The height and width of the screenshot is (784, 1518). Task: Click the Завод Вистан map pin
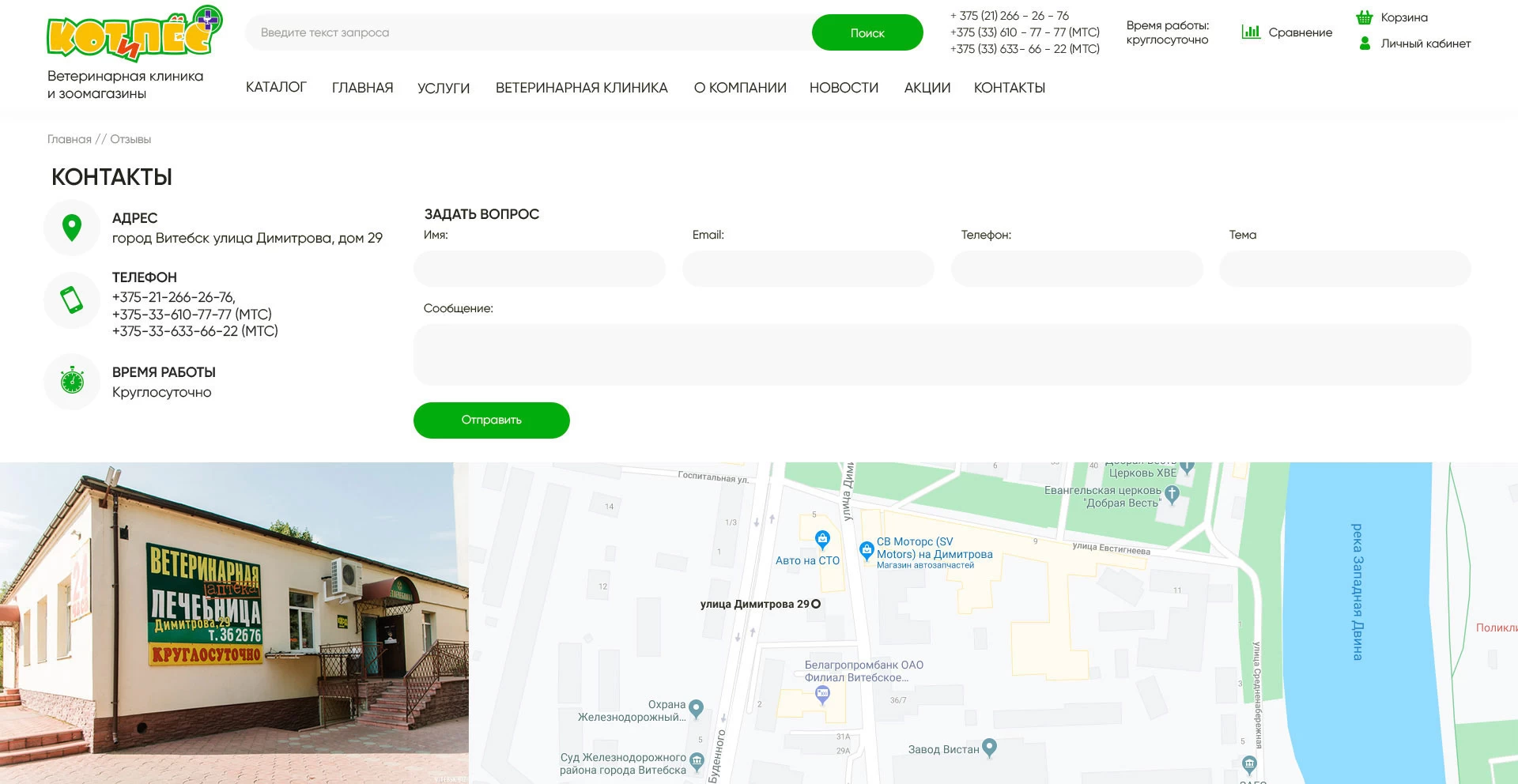(989, 748)
